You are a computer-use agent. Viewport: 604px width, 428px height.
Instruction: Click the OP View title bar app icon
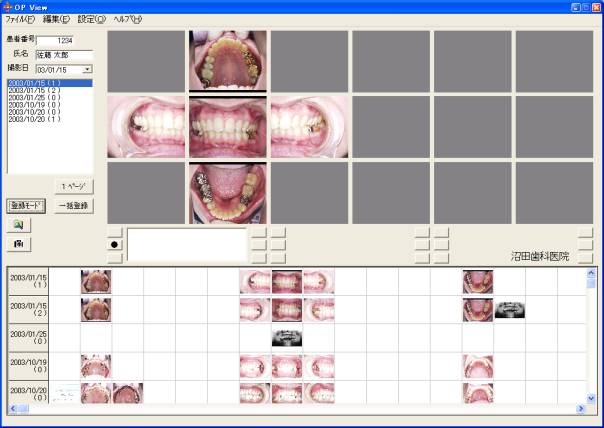(8, 7)
